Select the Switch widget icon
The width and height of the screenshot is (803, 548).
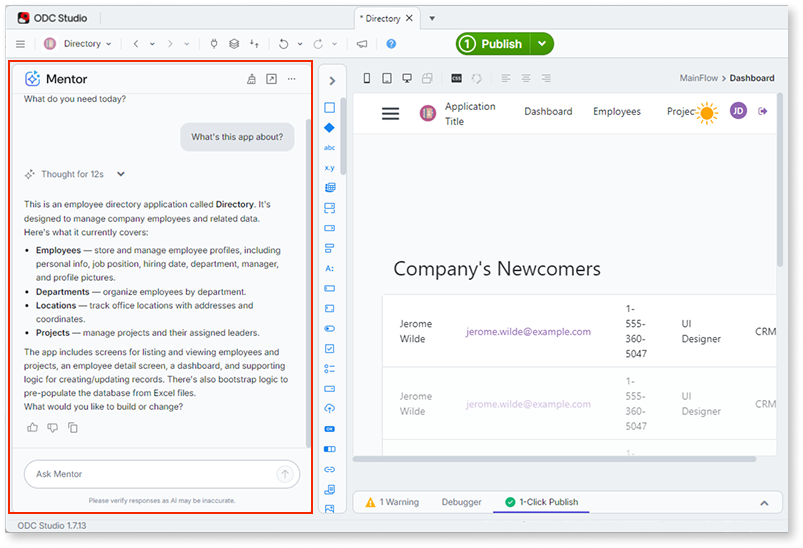tap(330, 329)
